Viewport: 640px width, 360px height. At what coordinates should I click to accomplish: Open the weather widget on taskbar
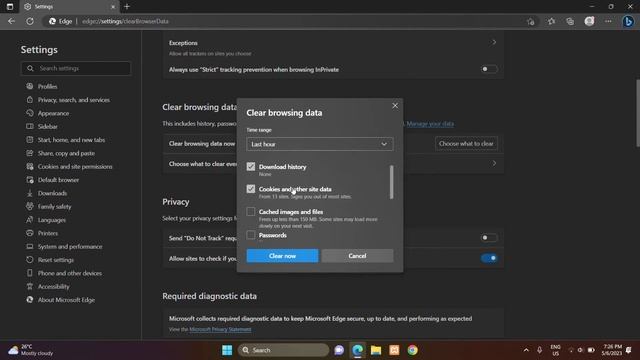[x=31, y=350]
